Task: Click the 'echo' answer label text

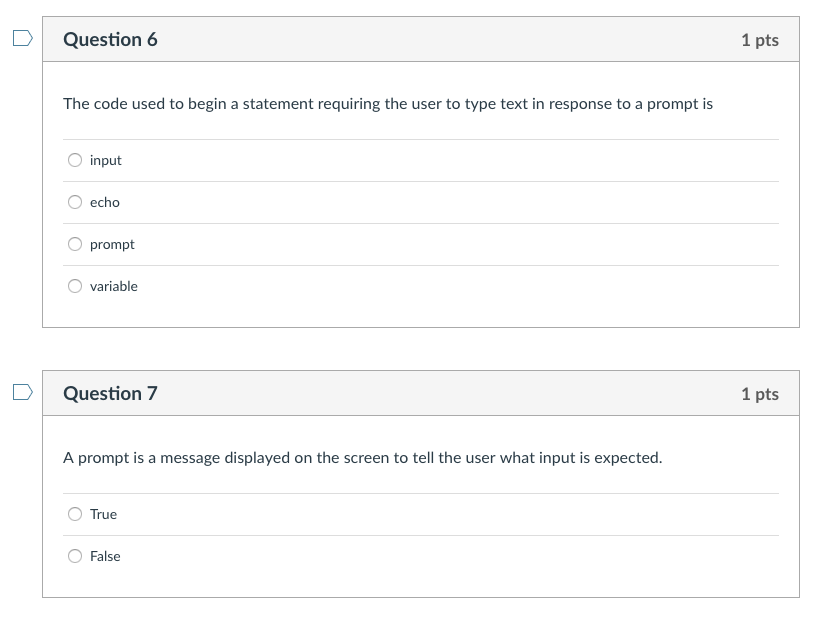Action: (x=104, y=202)
